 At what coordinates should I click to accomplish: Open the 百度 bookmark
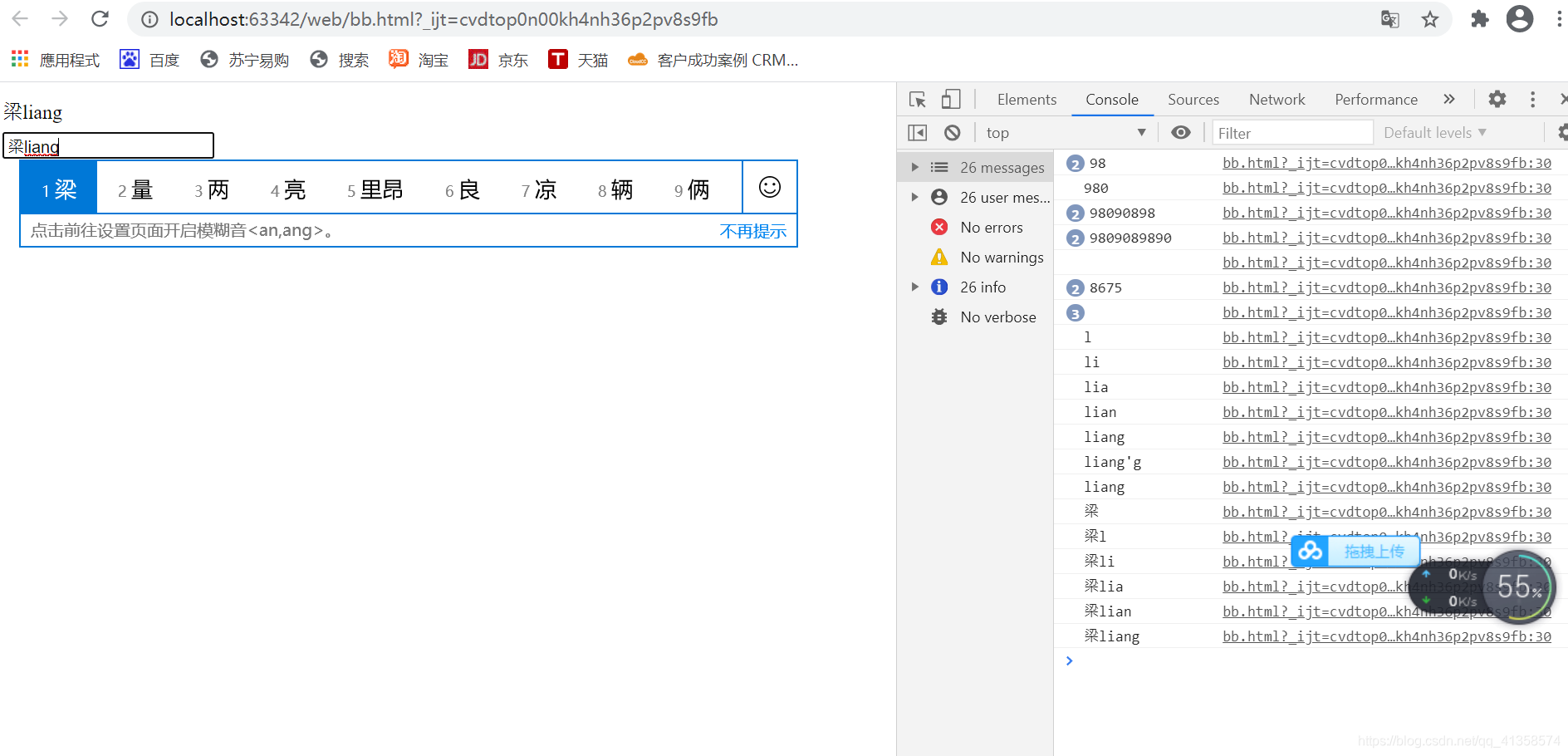pyautogui.click(x=149, y=60)
